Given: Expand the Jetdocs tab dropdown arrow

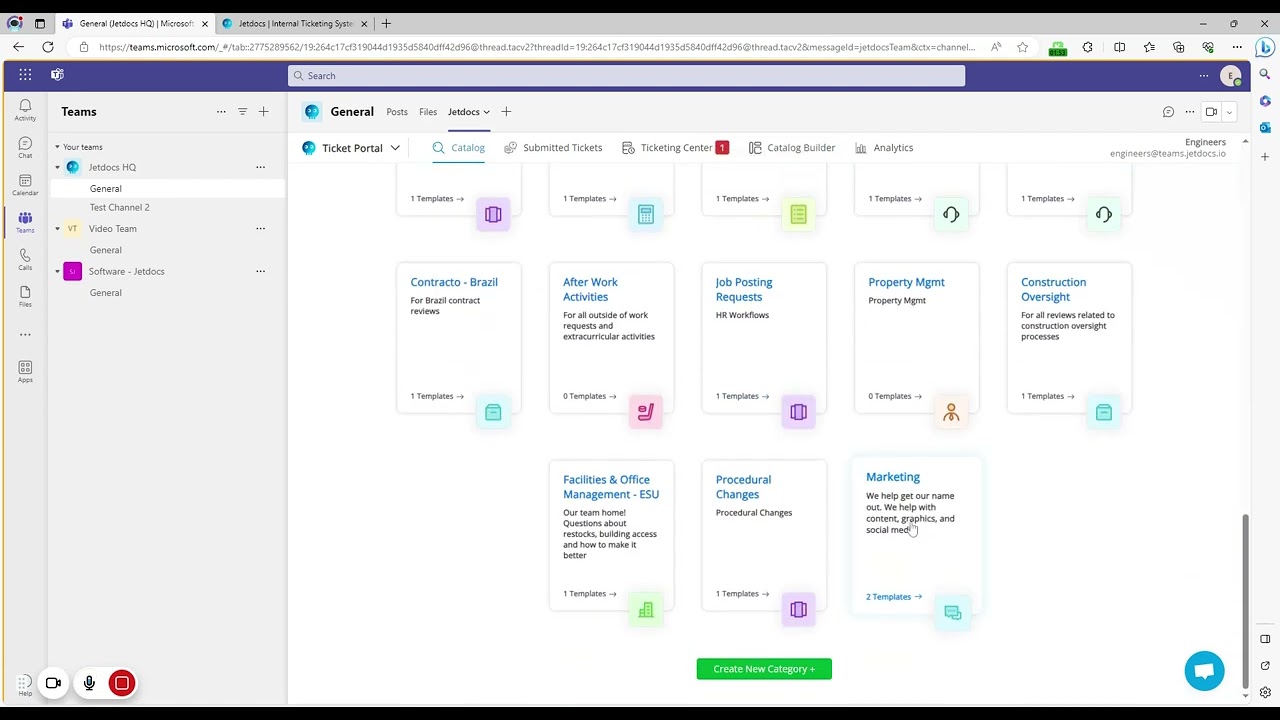Looking at the screenshot, I should (487, 112).
